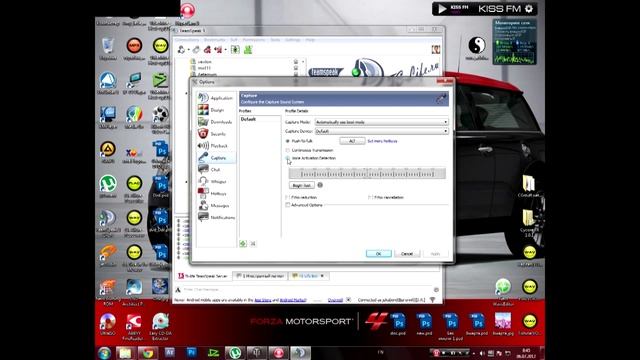Click the grey Disconnect plug icon in TeamSpeak toolbar
640x360 pixels.
tap(196, 50)
